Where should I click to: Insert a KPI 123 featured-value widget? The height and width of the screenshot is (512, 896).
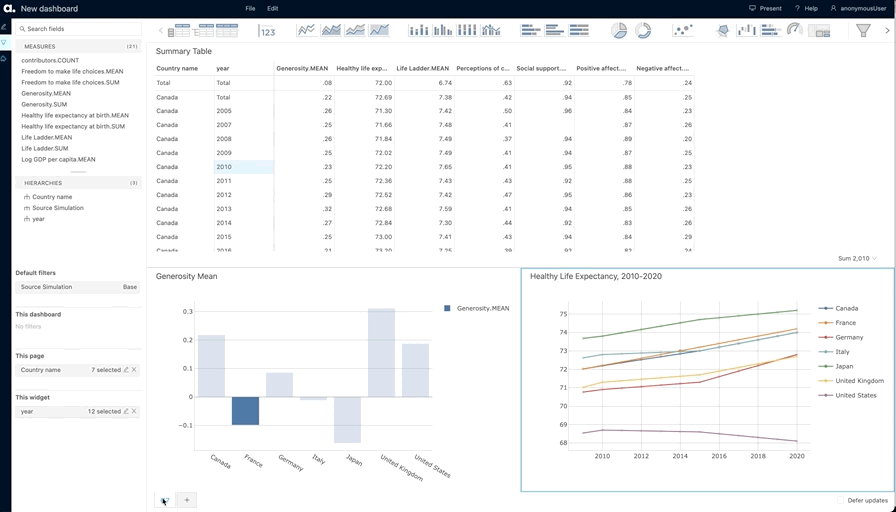267,31
